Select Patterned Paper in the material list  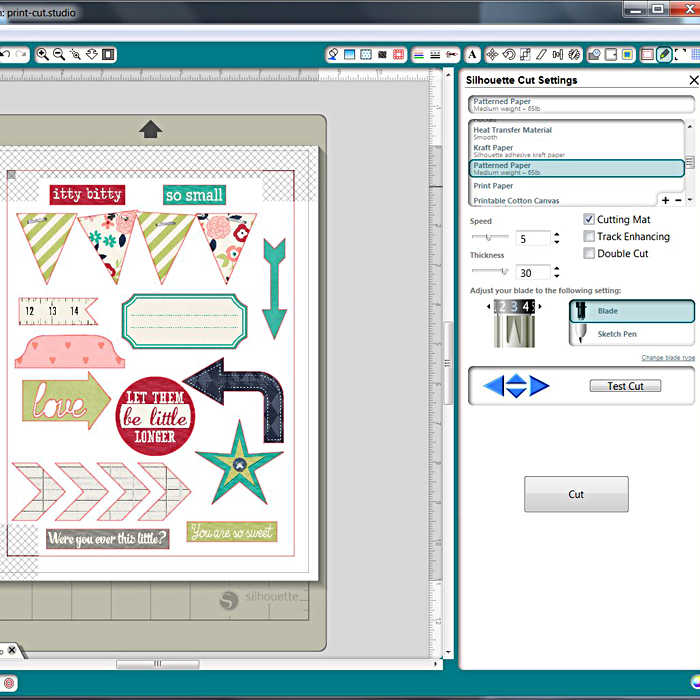[576, 169]
